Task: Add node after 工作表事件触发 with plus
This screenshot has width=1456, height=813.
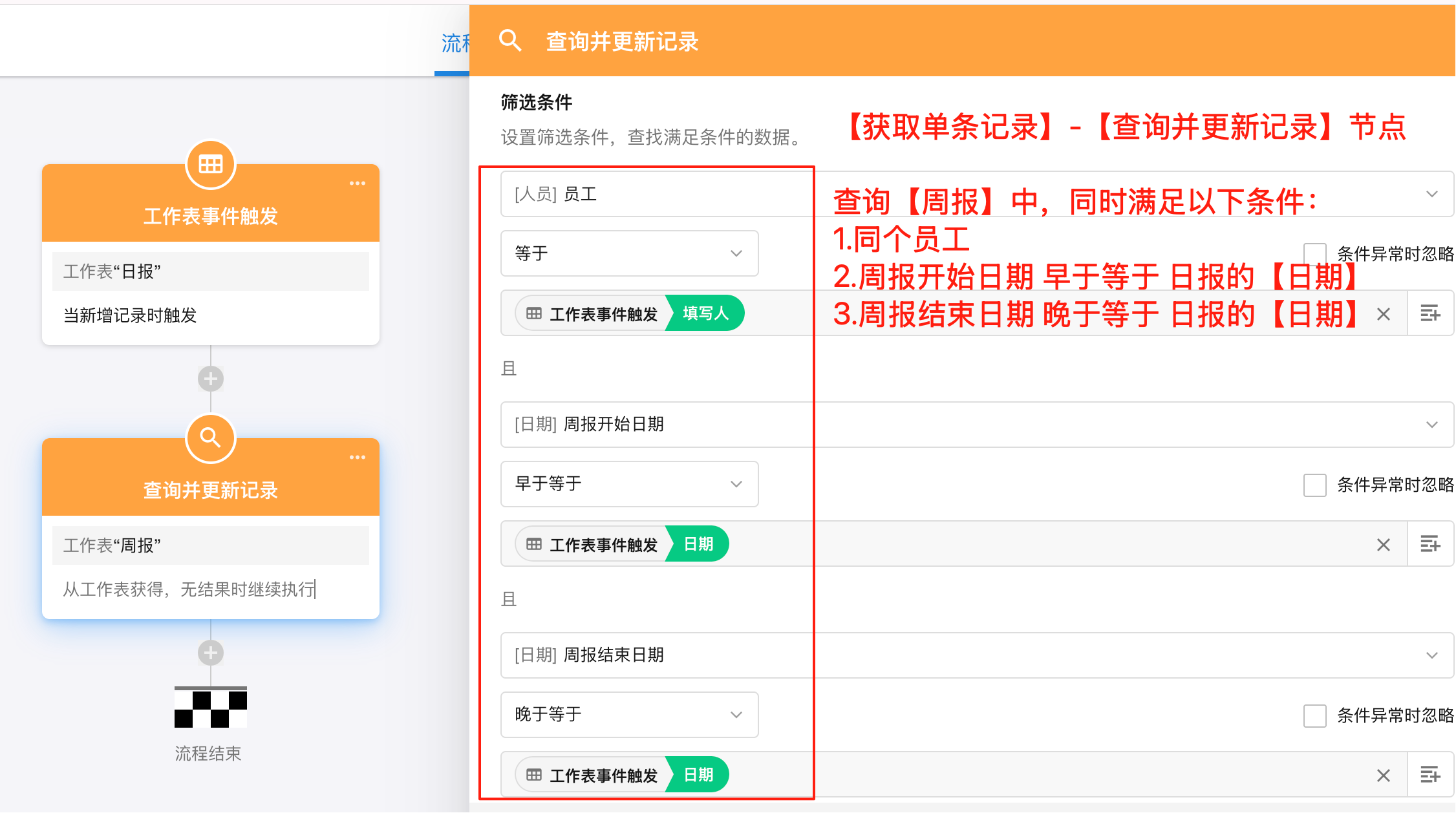Action: click(210, 379)
